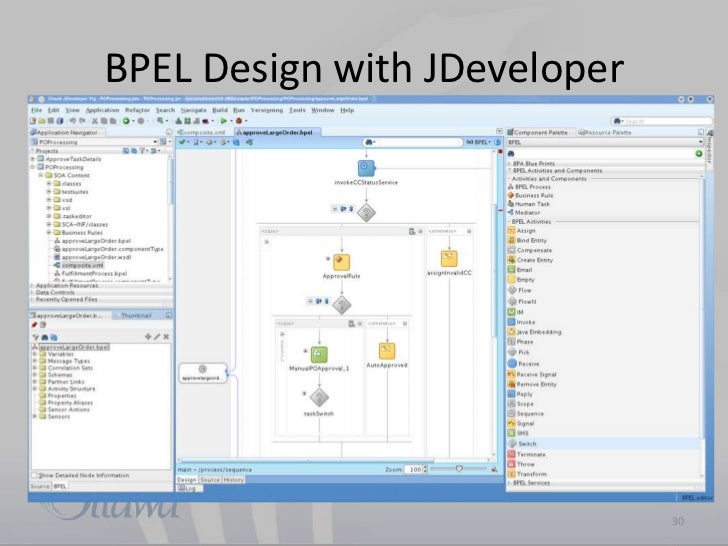Click the green Run arrow in toolbar

pyautogui.click(x=224, y=121)
